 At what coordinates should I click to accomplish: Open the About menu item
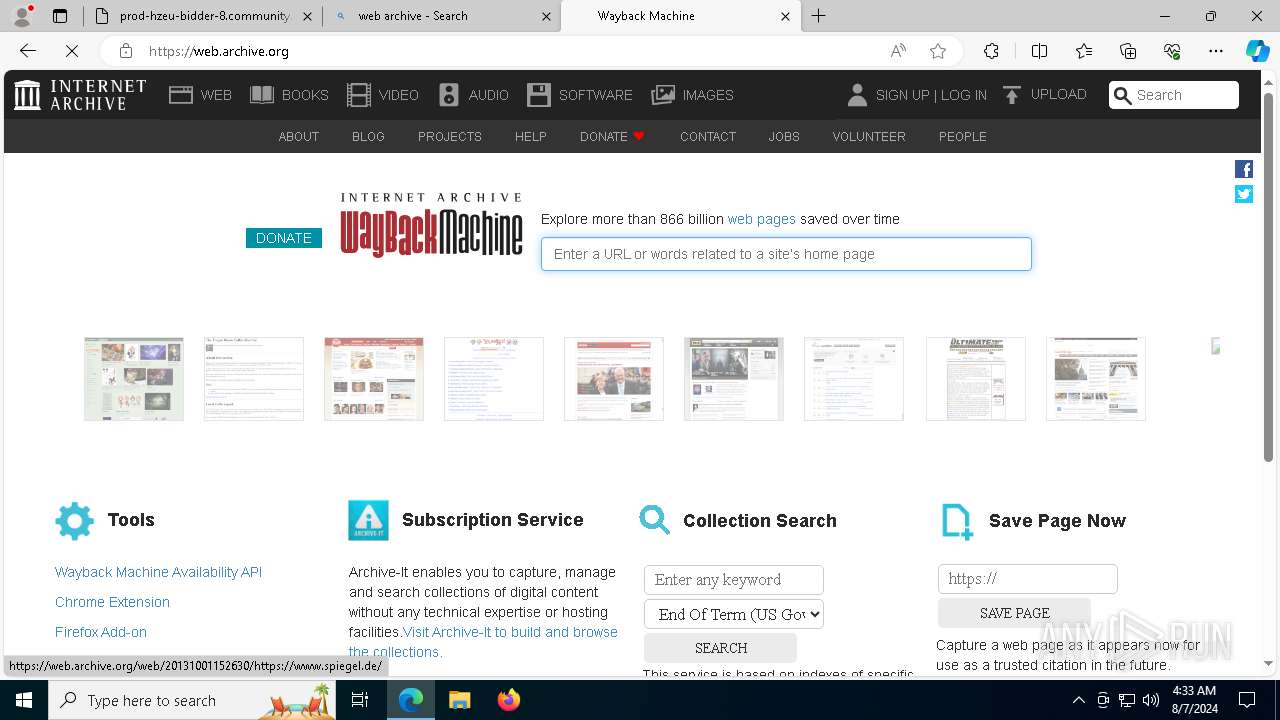(x=299, y=136)
